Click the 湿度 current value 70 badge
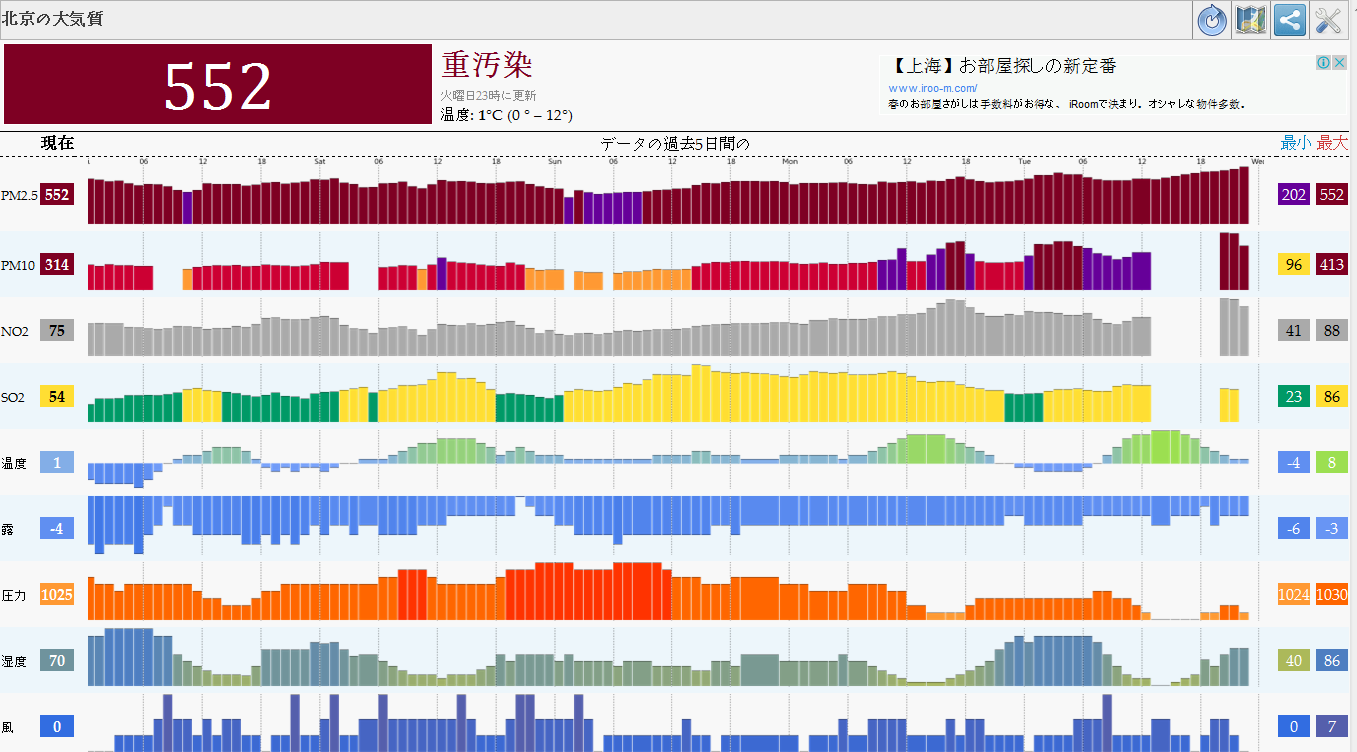Image resolution: width=1357 pixels, height=752 pixels. pos(57,661)
